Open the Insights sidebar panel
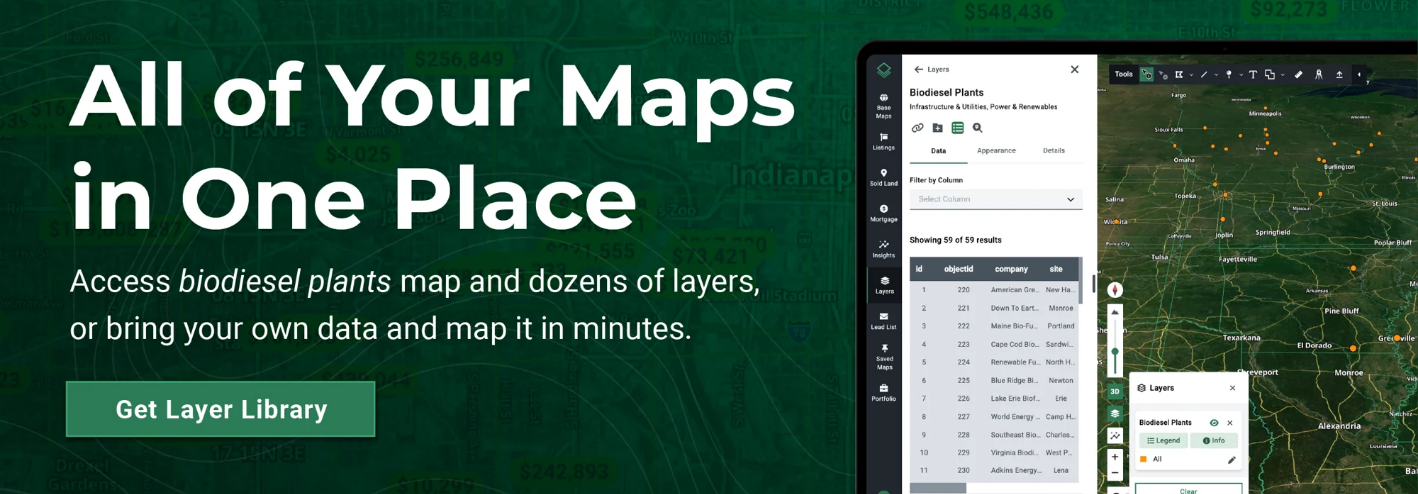 [883, 249]
